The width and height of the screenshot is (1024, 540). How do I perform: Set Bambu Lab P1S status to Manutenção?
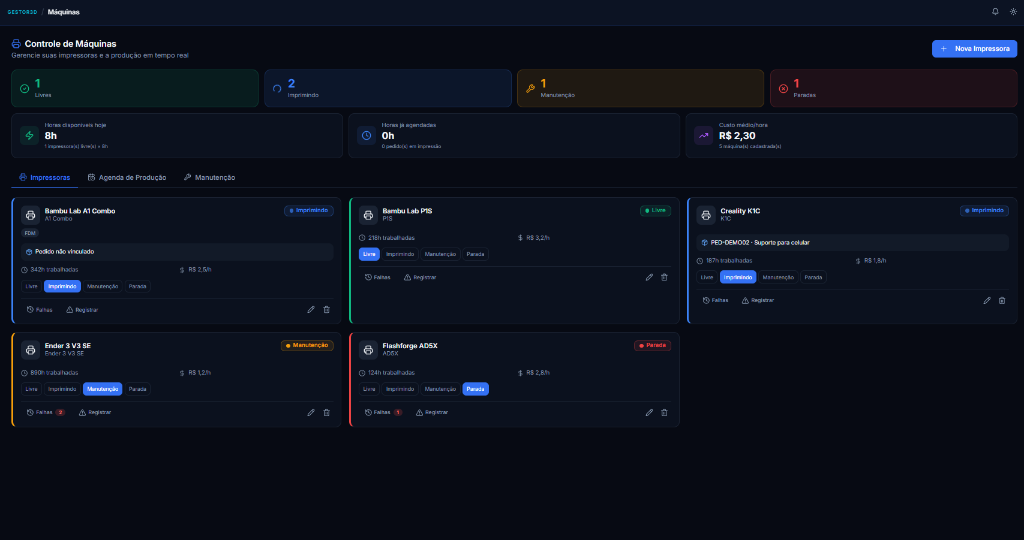pos(440,254)
